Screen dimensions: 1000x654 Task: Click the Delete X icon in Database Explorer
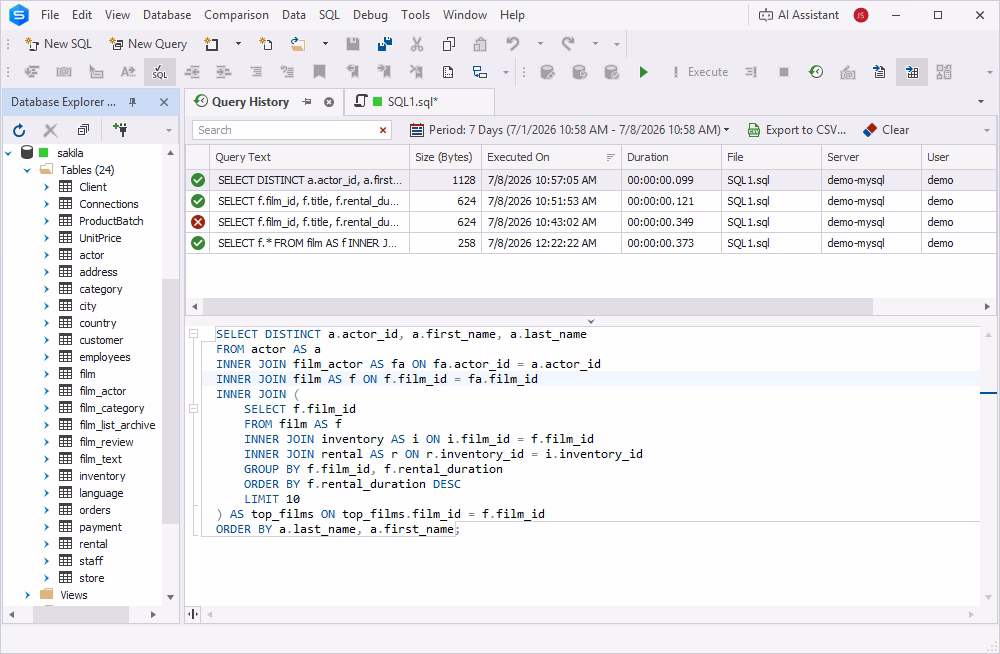50,130
